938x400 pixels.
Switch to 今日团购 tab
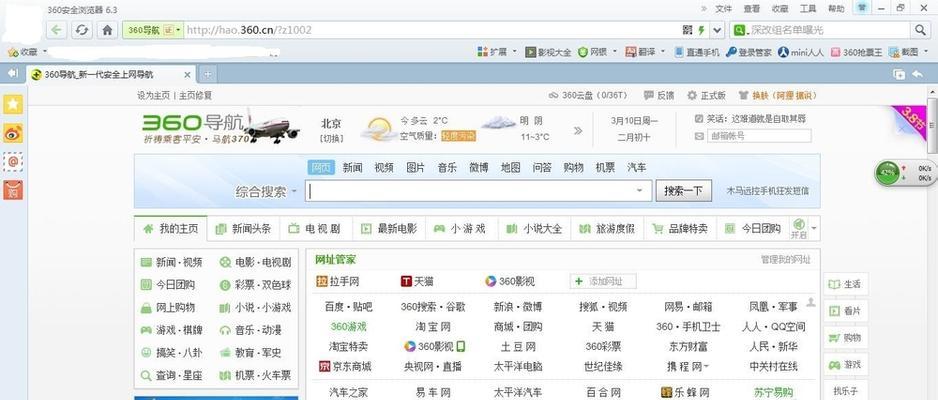753,228
